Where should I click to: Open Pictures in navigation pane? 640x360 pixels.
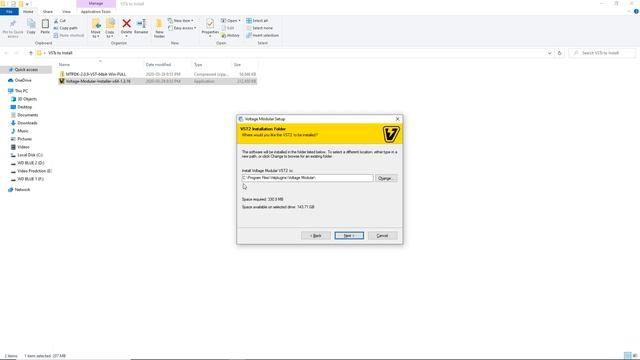[24, 139]
